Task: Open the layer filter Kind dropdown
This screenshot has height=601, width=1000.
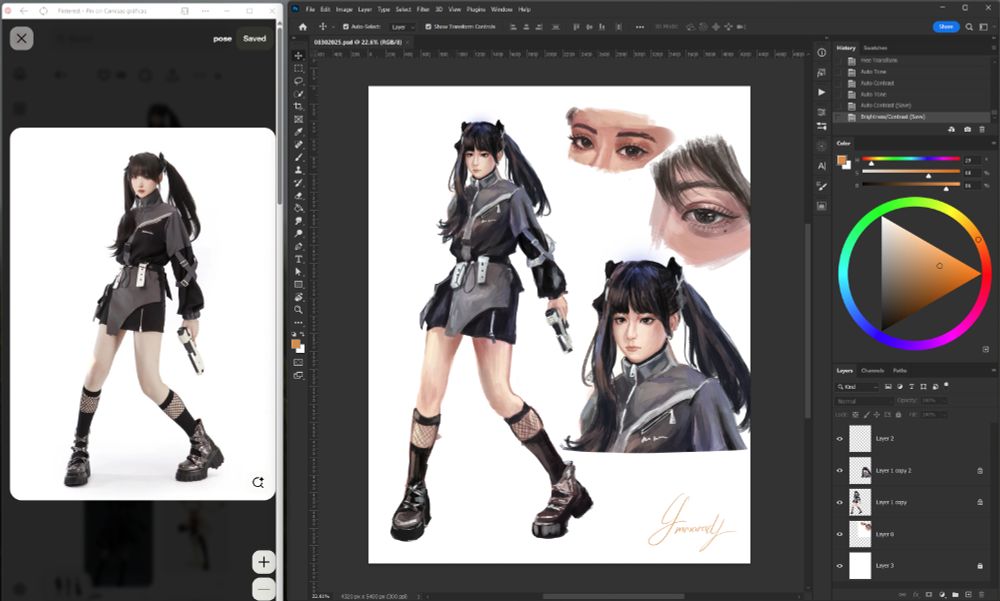Action: [860, 386]
